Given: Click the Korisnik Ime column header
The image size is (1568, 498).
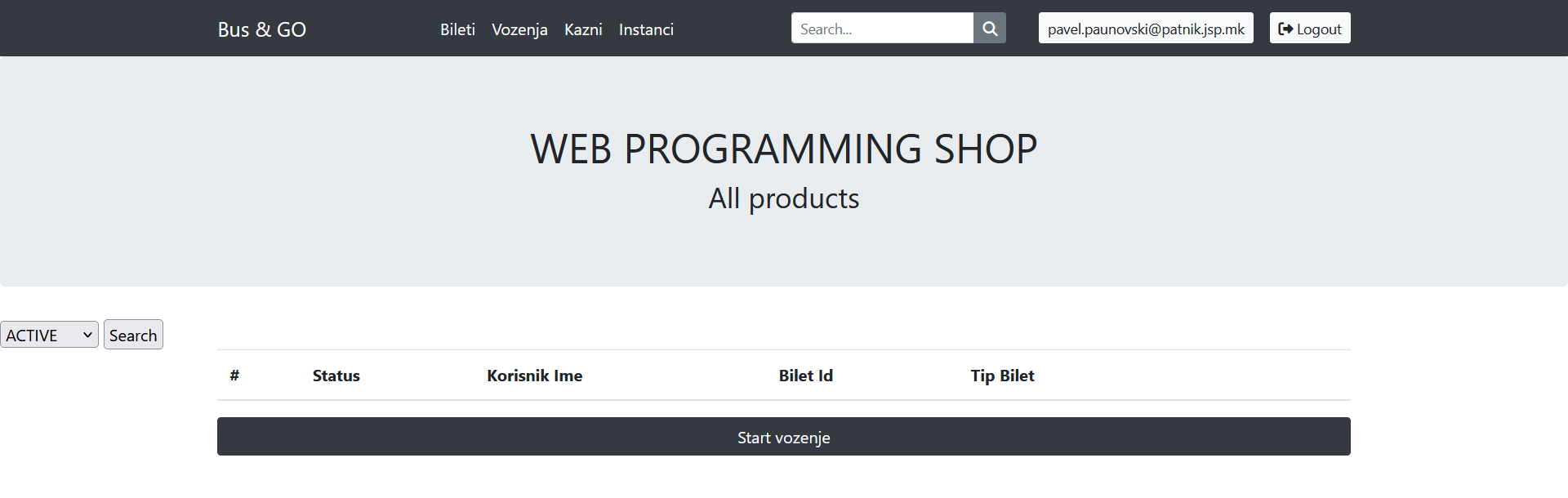Looking at the screenshot, I should 534,376.
